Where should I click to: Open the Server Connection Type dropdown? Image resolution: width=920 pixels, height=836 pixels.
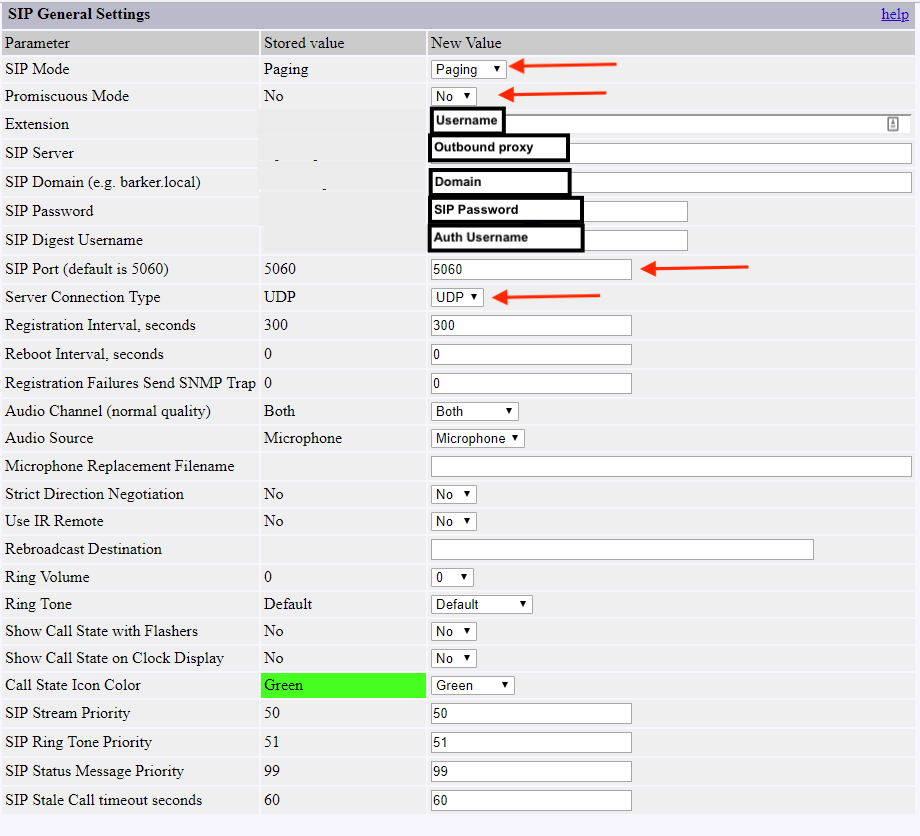[457, 297]
